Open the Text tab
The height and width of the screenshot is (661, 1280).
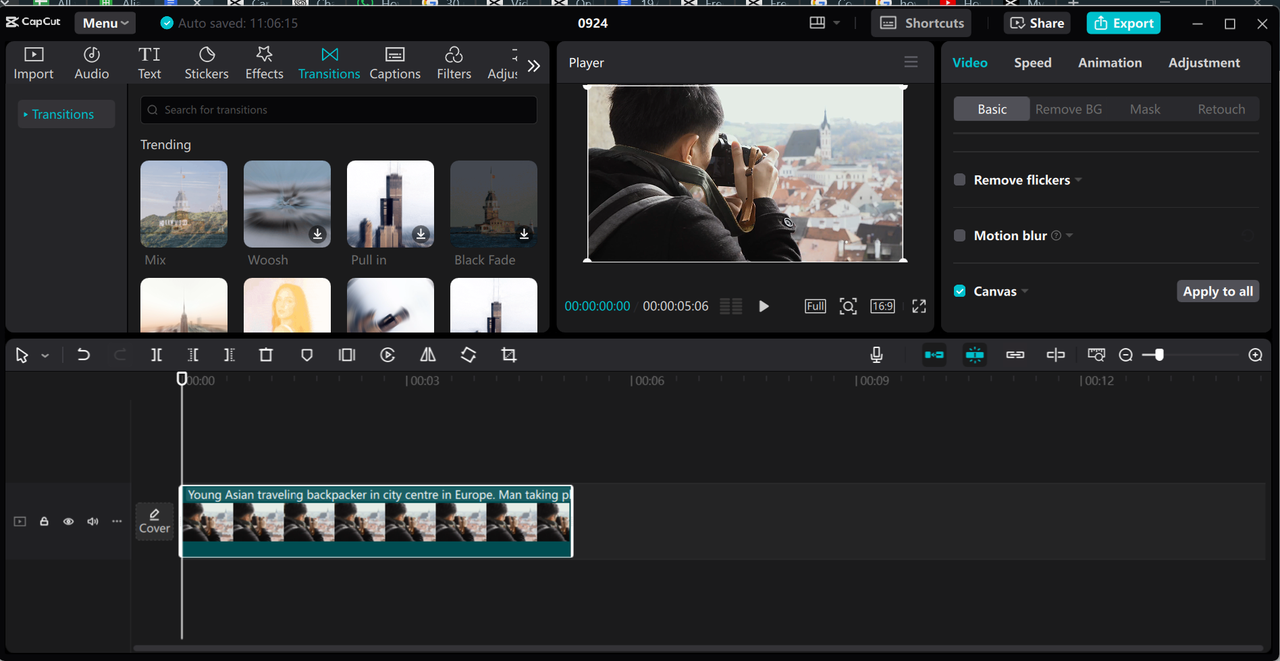coord(149,62)
